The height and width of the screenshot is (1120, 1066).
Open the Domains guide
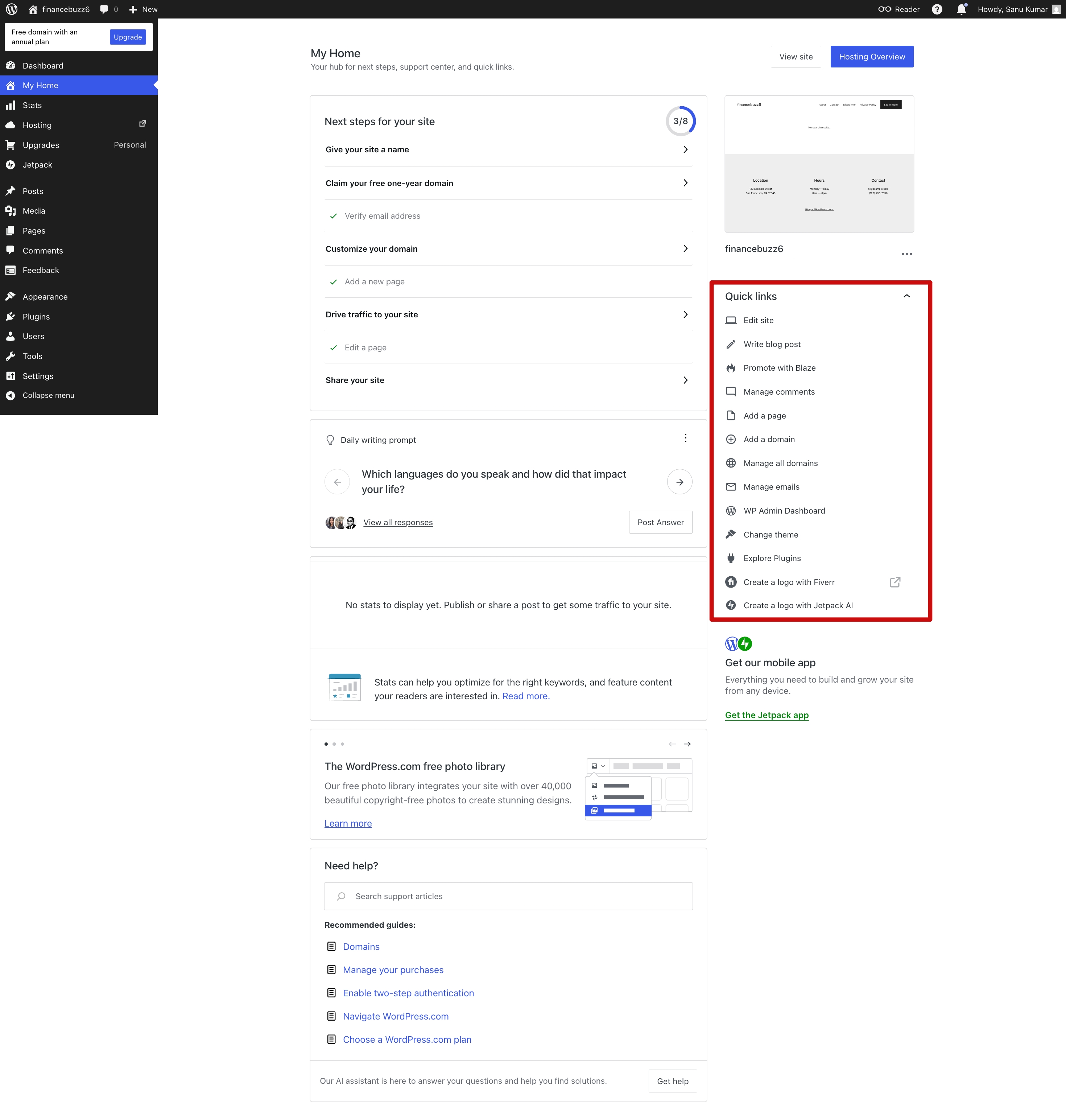[361, 947]
